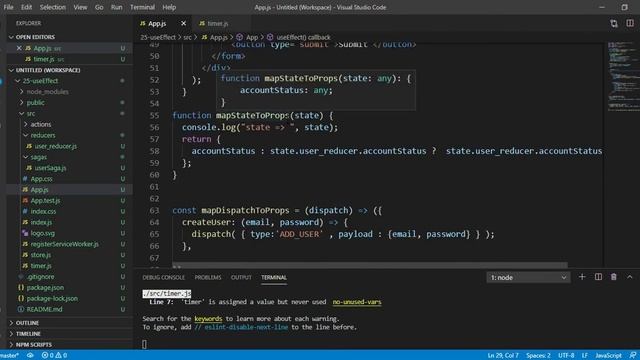Collapse the Open Editors section
The image size is (640, 360).
tap(35, 37)
